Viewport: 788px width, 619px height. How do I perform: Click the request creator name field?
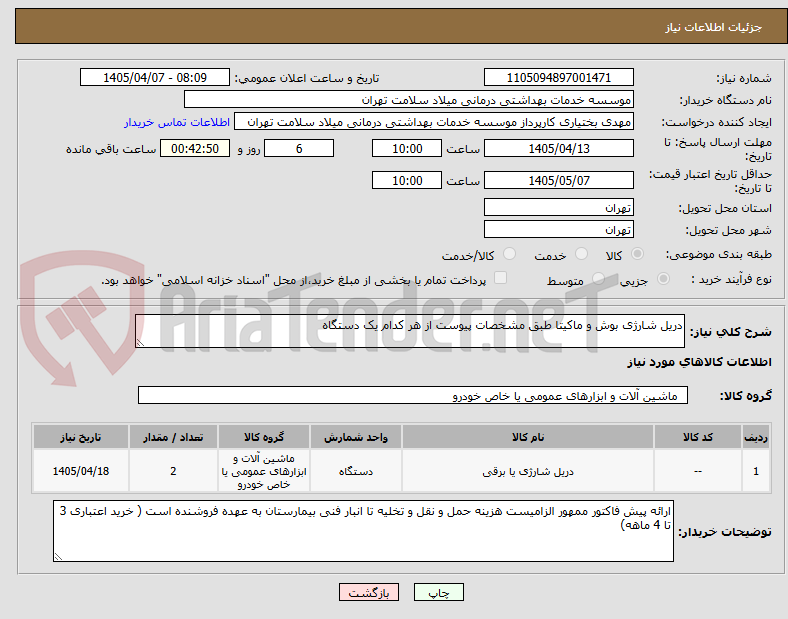pyautogui.click(x=434, y=122)
